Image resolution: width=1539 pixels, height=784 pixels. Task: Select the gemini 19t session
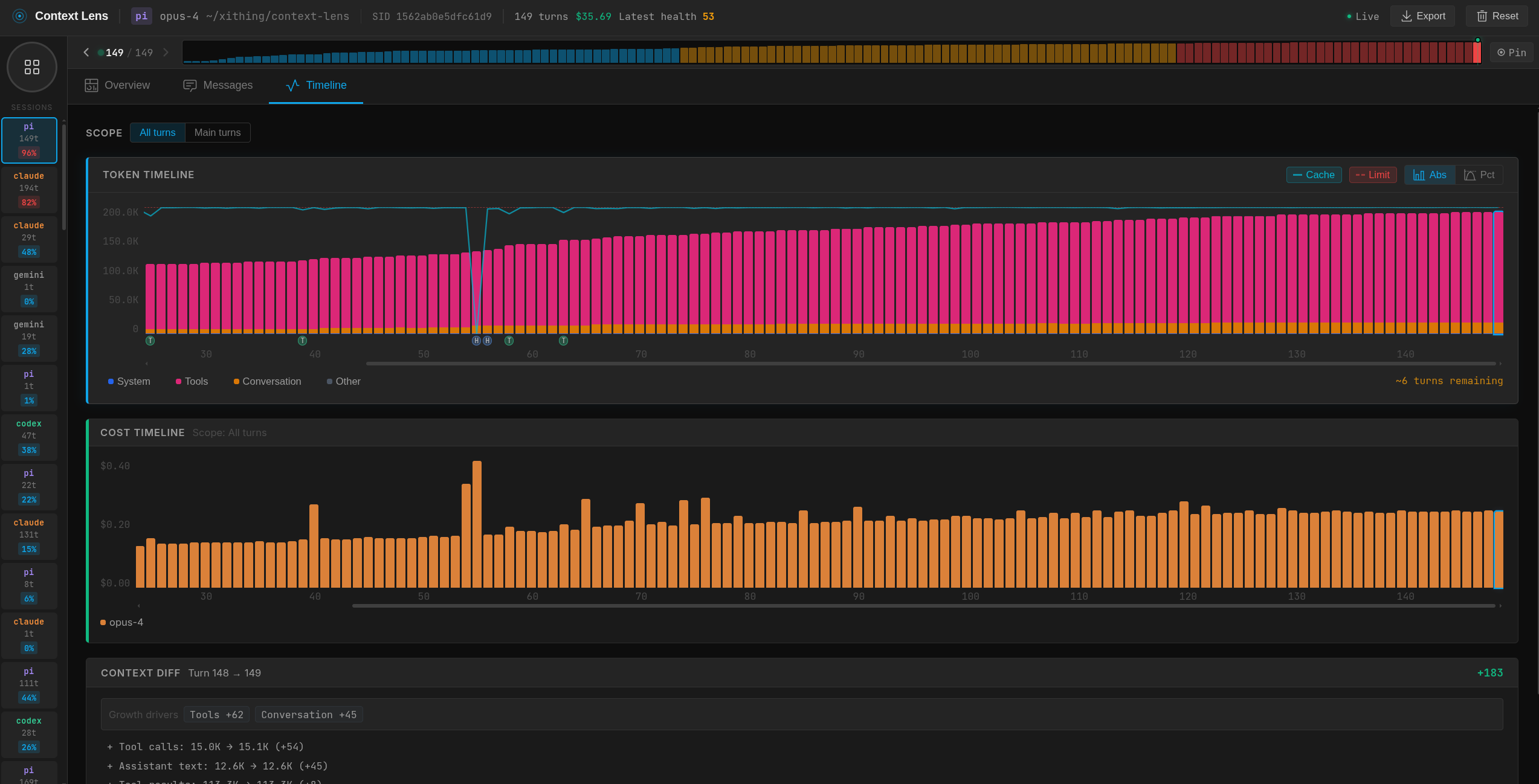pos(29,338)
